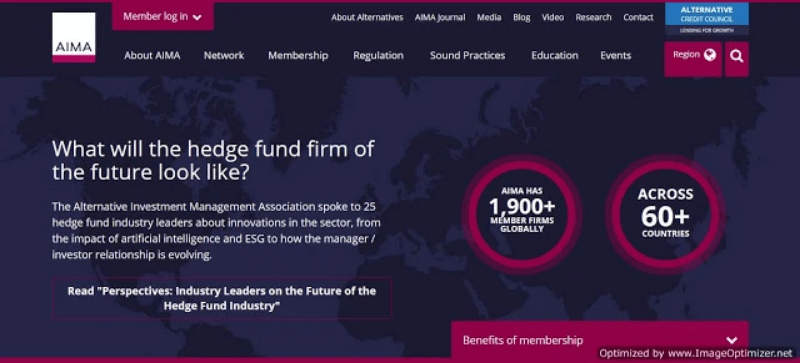The height and width of the screenshot is (363, 800).
Task: Click the Benefits of membership chevron
Action: pos(732,340)
